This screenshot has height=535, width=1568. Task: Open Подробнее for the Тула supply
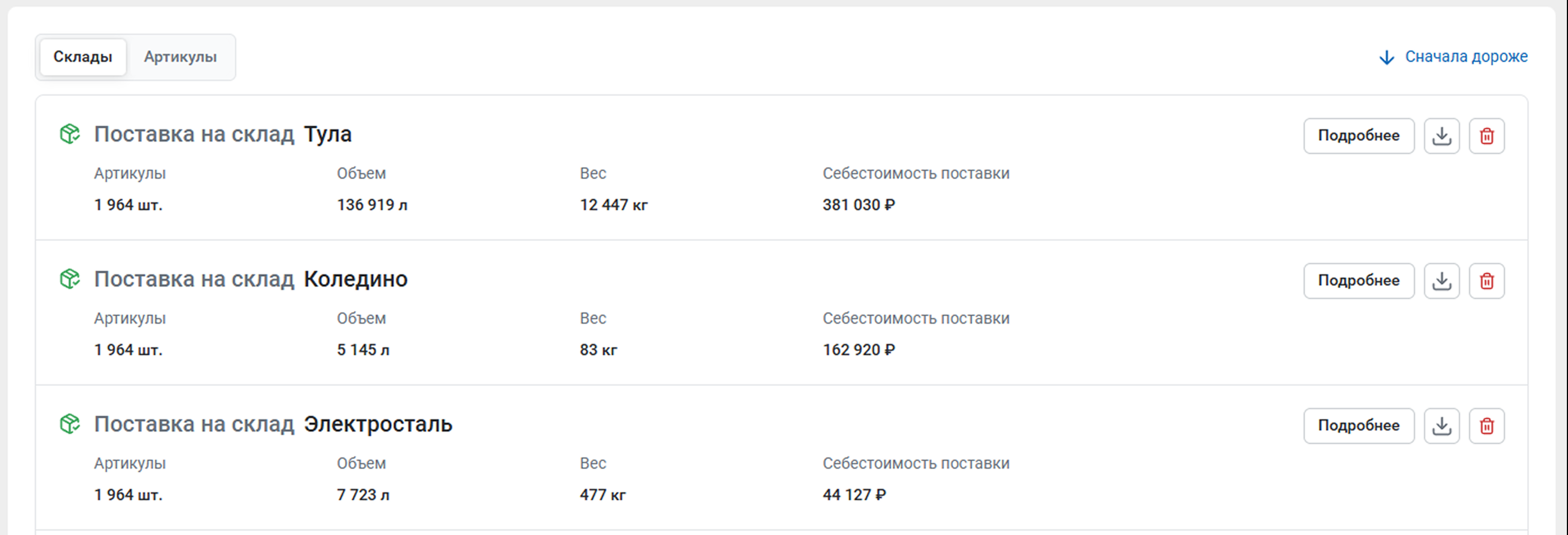coord(1359,135)
